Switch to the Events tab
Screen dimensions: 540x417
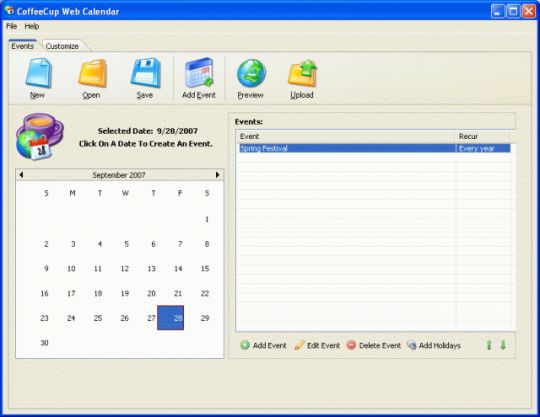22,46
